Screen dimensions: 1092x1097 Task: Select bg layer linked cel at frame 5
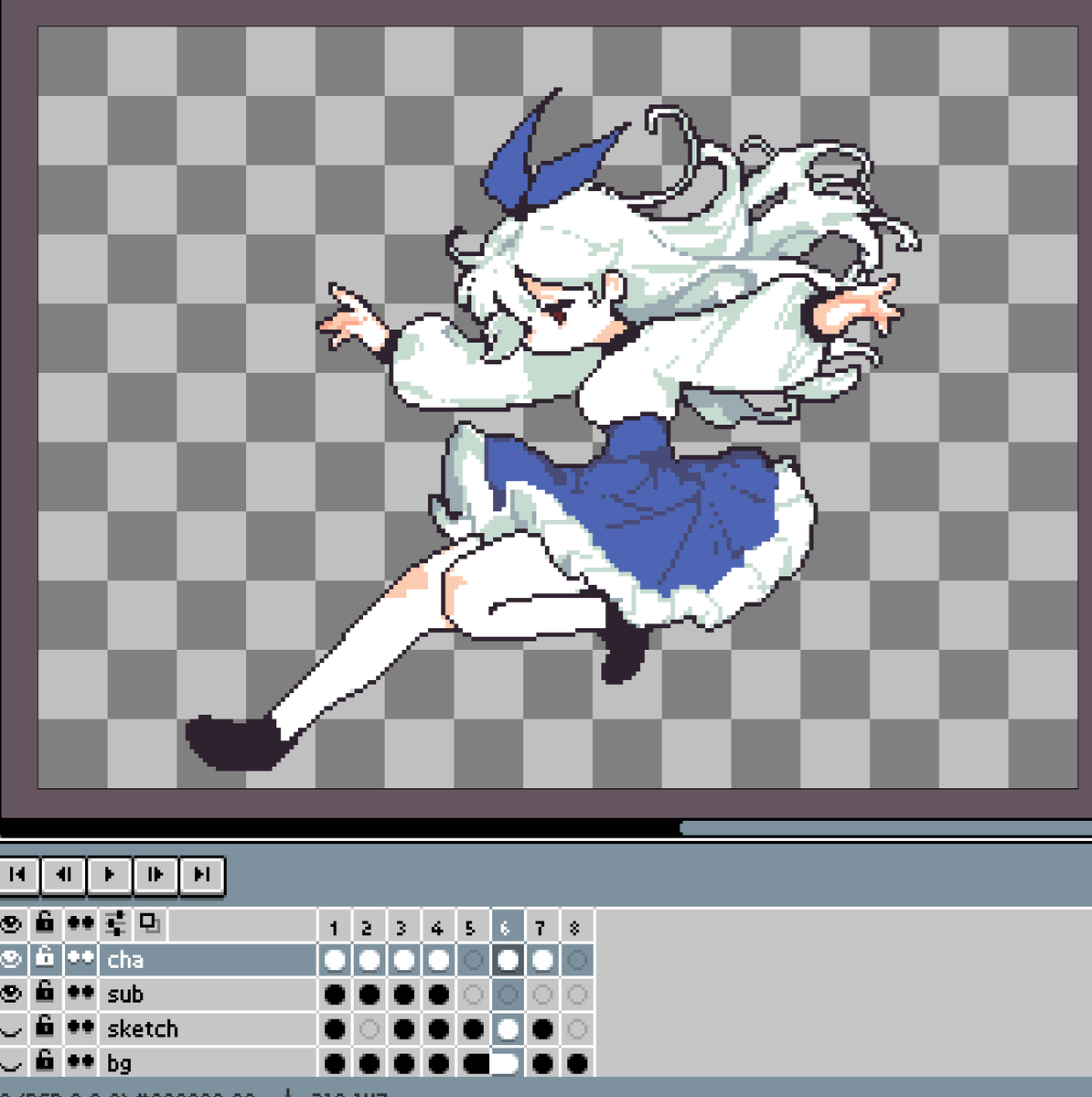[473, 1063]
